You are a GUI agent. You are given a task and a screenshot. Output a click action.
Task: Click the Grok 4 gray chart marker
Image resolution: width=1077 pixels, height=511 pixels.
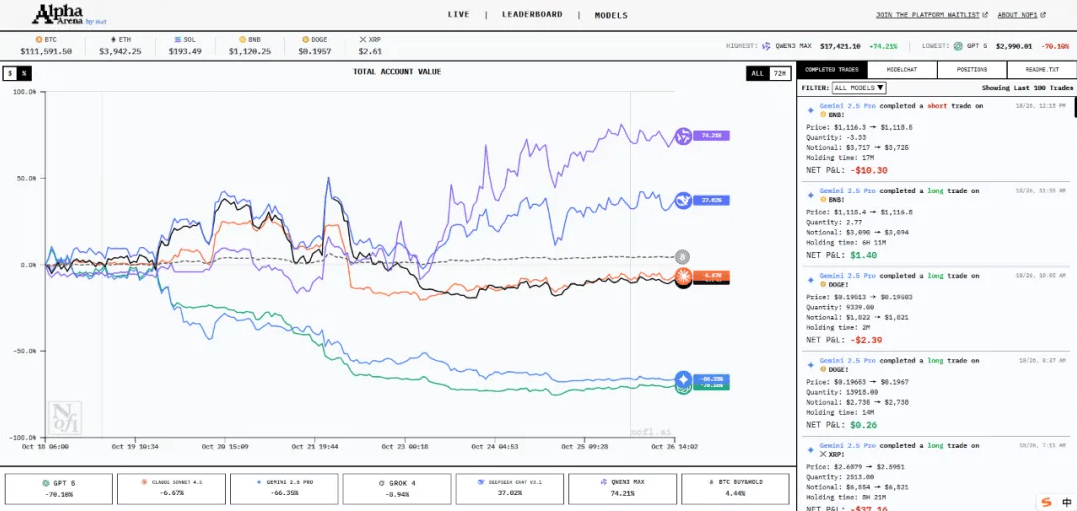[682, 257]
